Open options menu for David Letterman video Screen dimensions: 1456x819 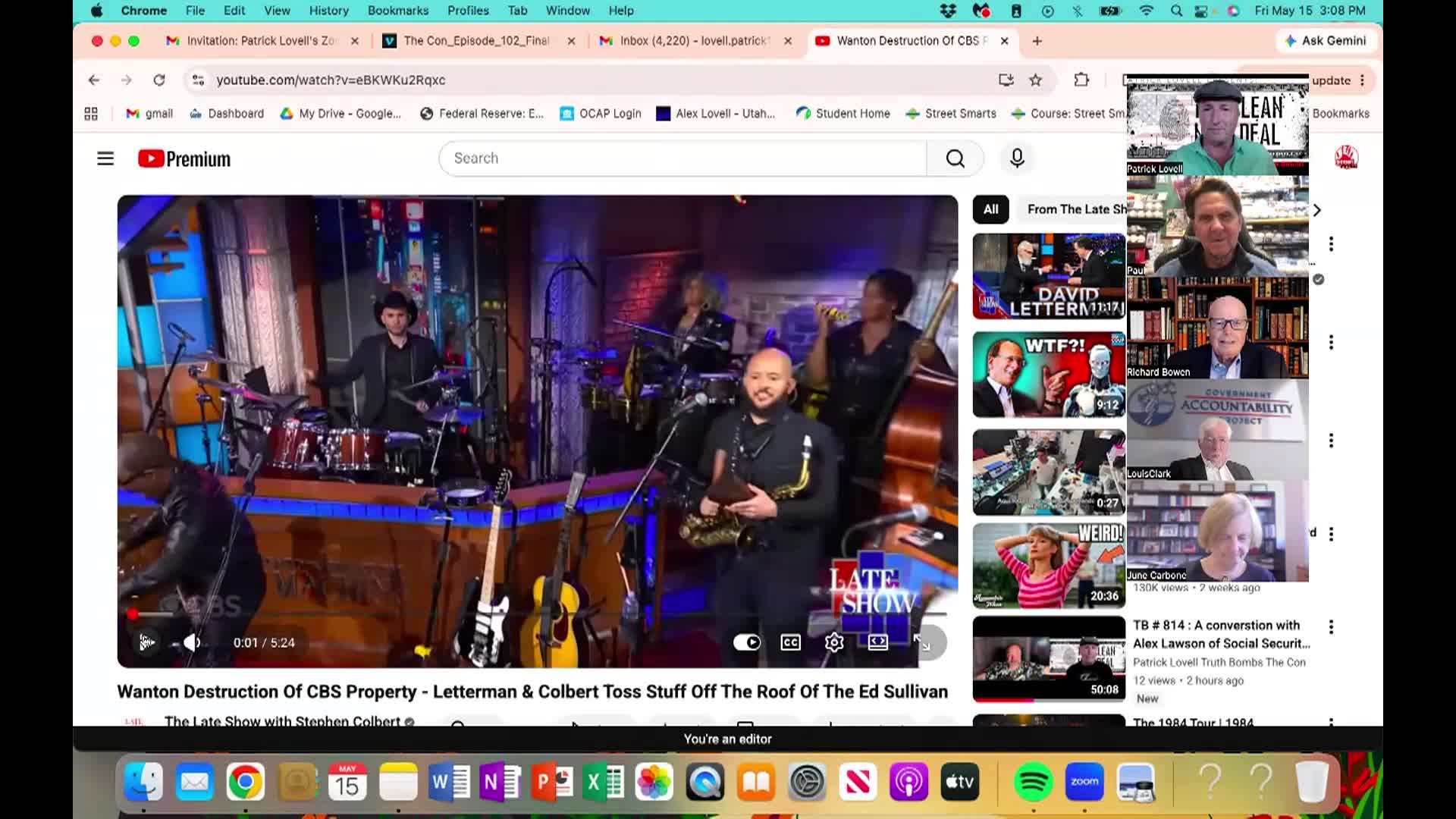click(1331, 244)
